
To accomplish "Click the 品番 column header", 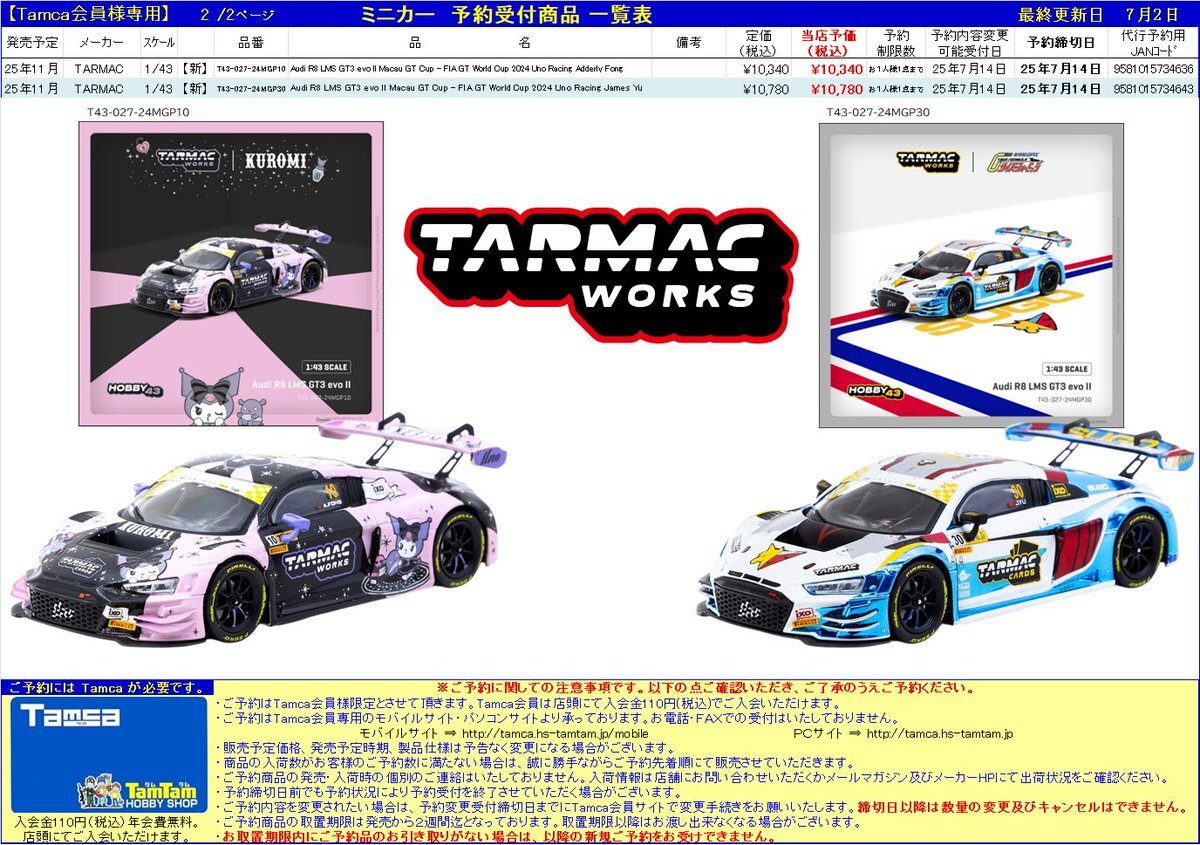I will (x=251, y=43).
